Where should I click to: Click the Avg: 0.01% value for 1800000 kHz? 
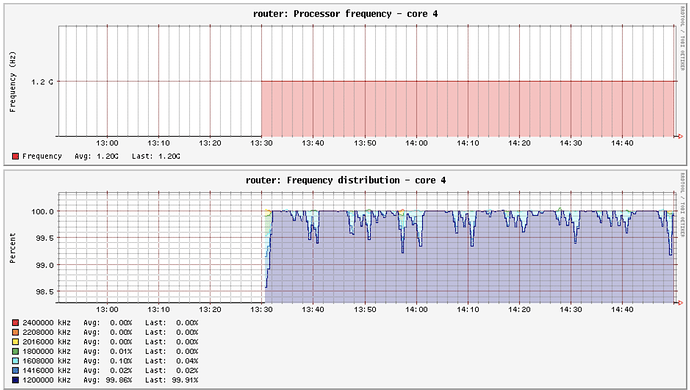pyautogui.click(x=108, y=351)
